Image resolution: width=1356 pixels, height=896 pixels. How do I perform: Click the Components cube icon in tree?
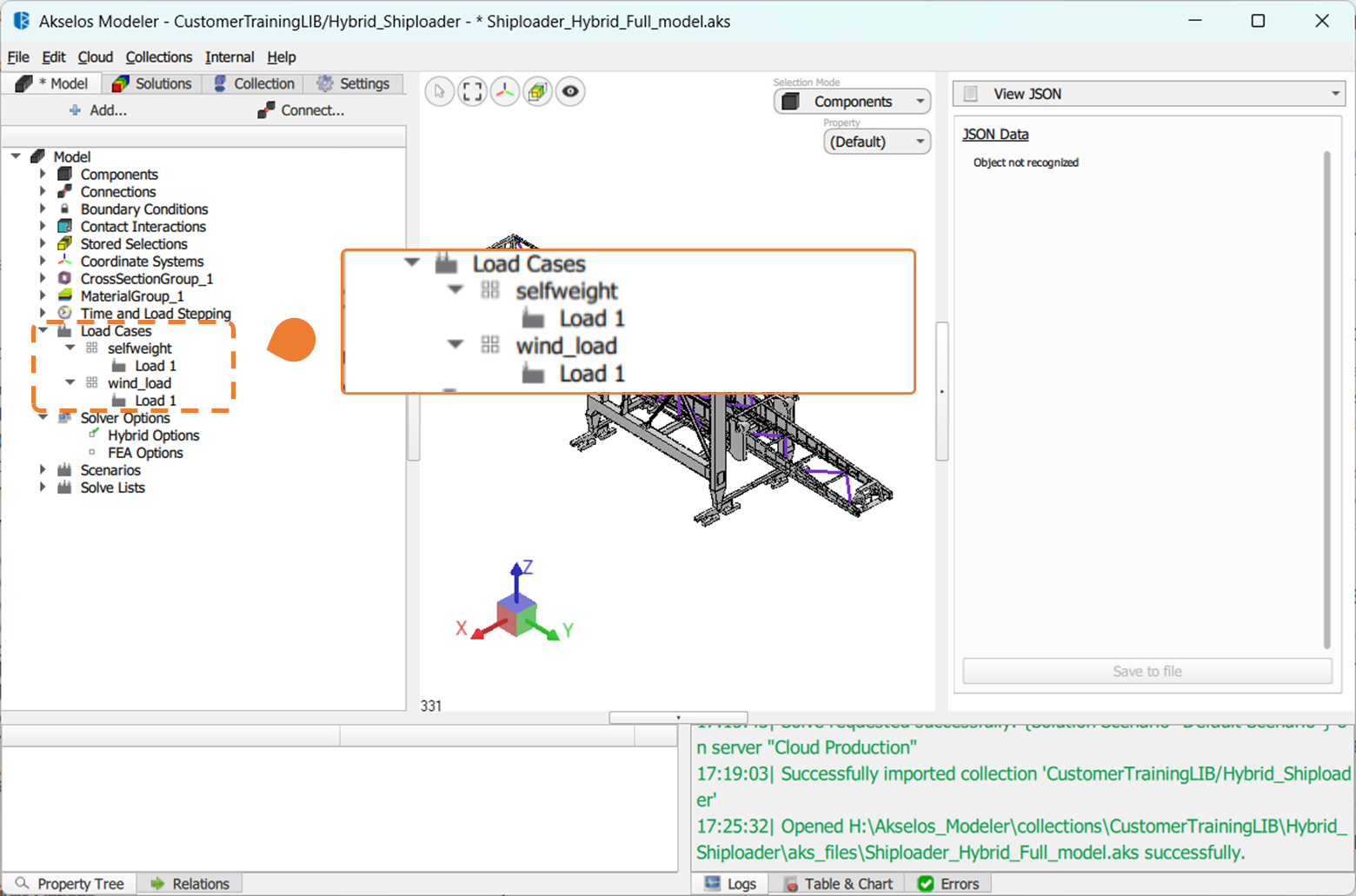pyautogui.click(x=64, y=174)
